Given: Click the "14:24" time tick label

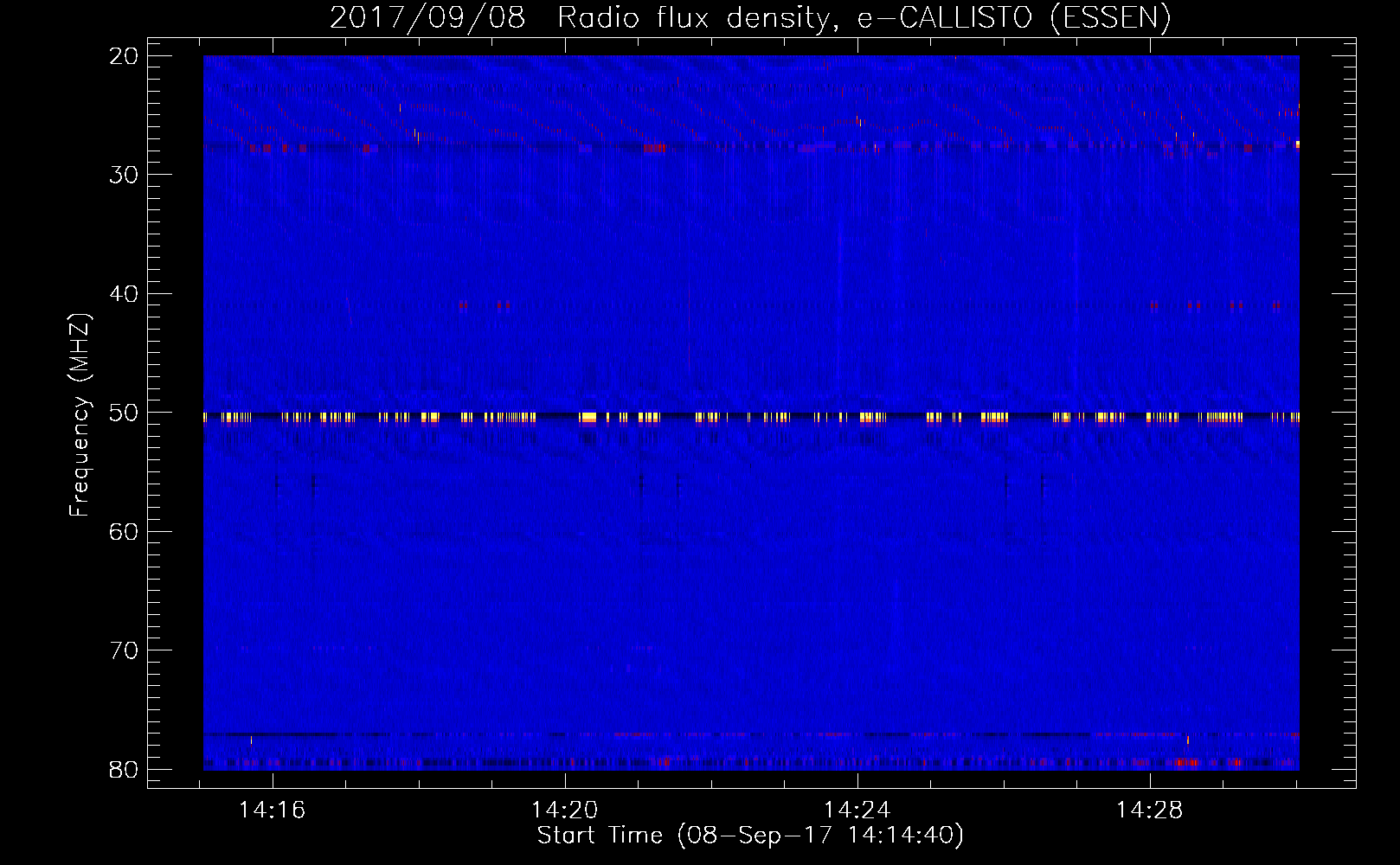Looking at the screenshot, I should point(857,811).
